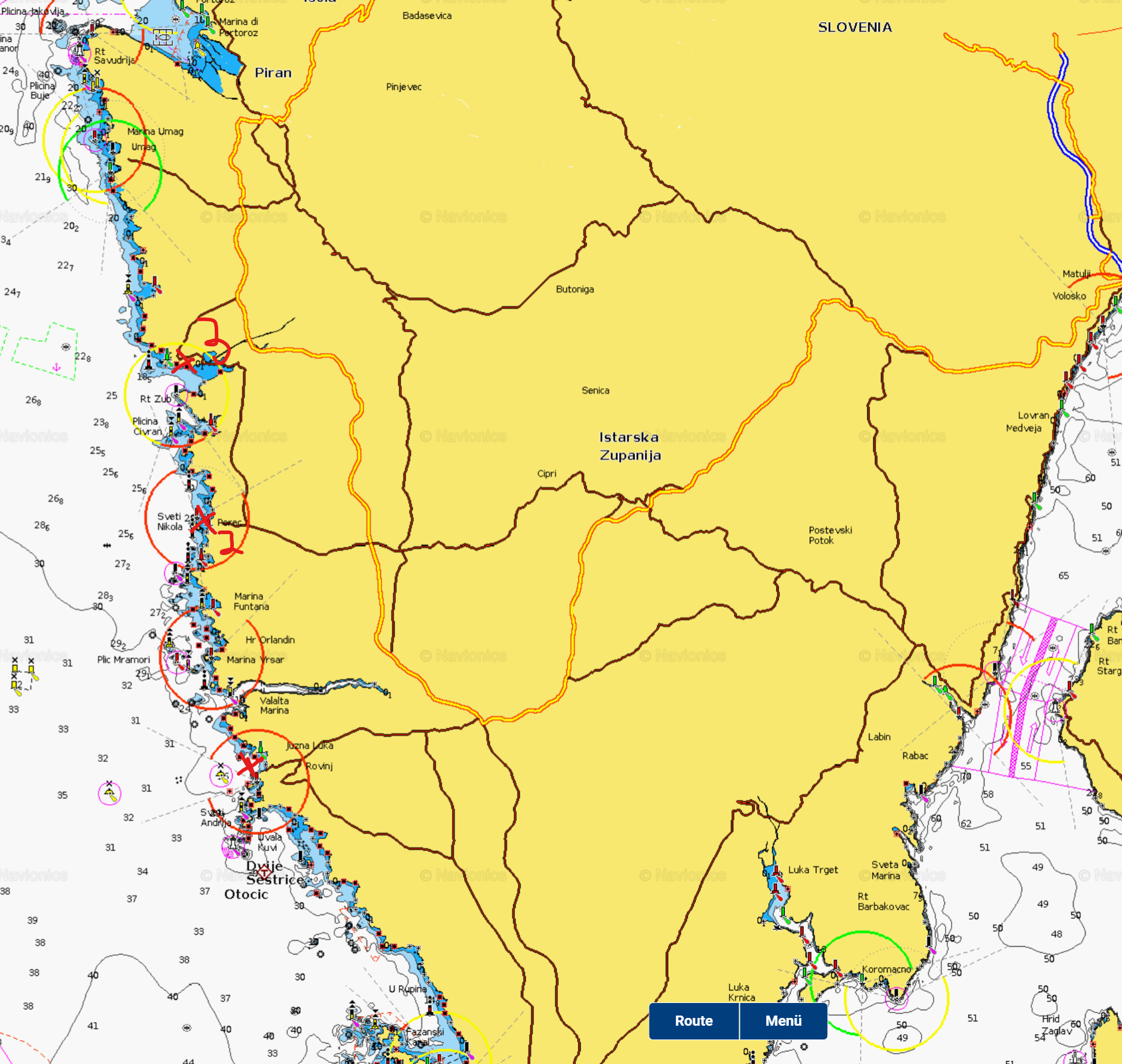Click the magenta anchor in green dashed area
This screenshot has height=1064, width=1122.
(57, 367)
